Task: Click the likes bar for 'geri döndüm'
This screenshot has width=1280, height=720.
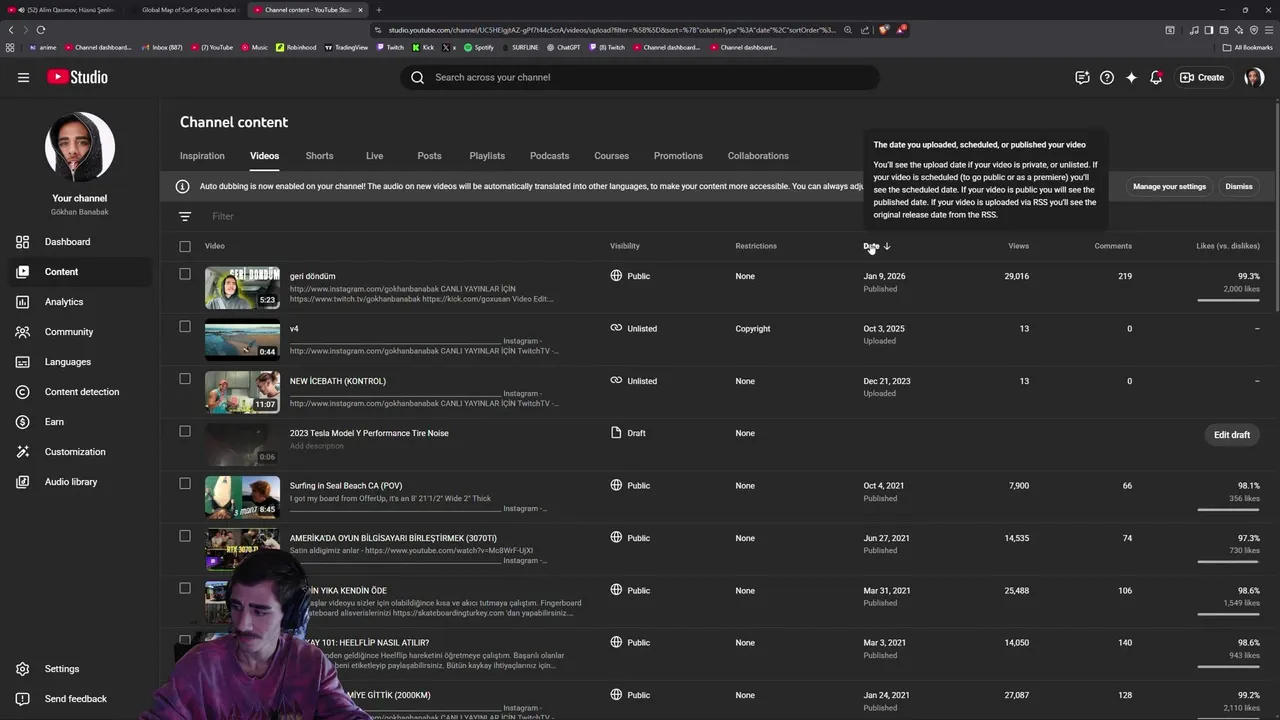Action: point(1228,300)
